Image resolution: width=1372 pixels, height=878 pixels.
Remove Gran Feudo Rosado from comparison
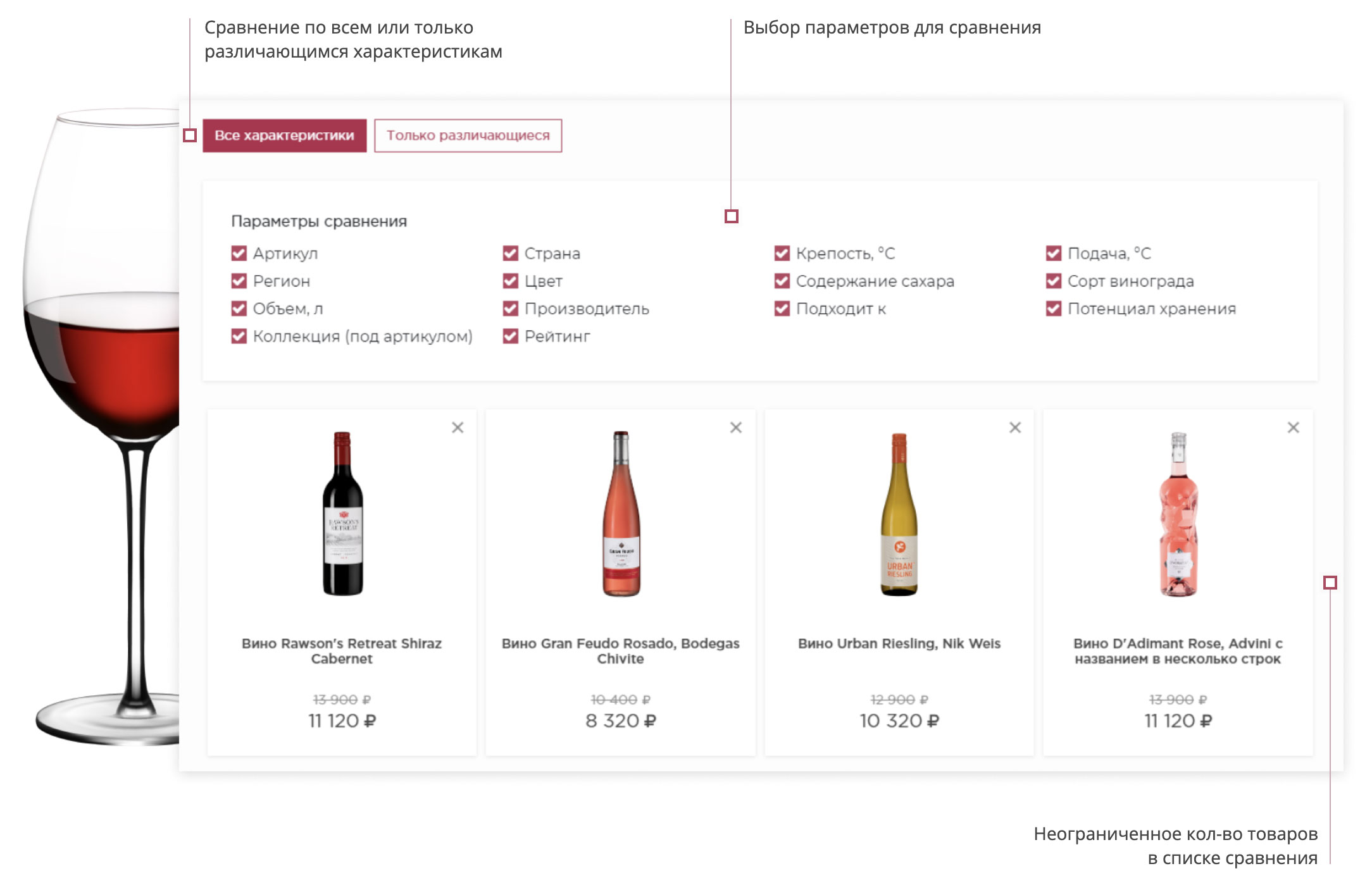(736, 428)
